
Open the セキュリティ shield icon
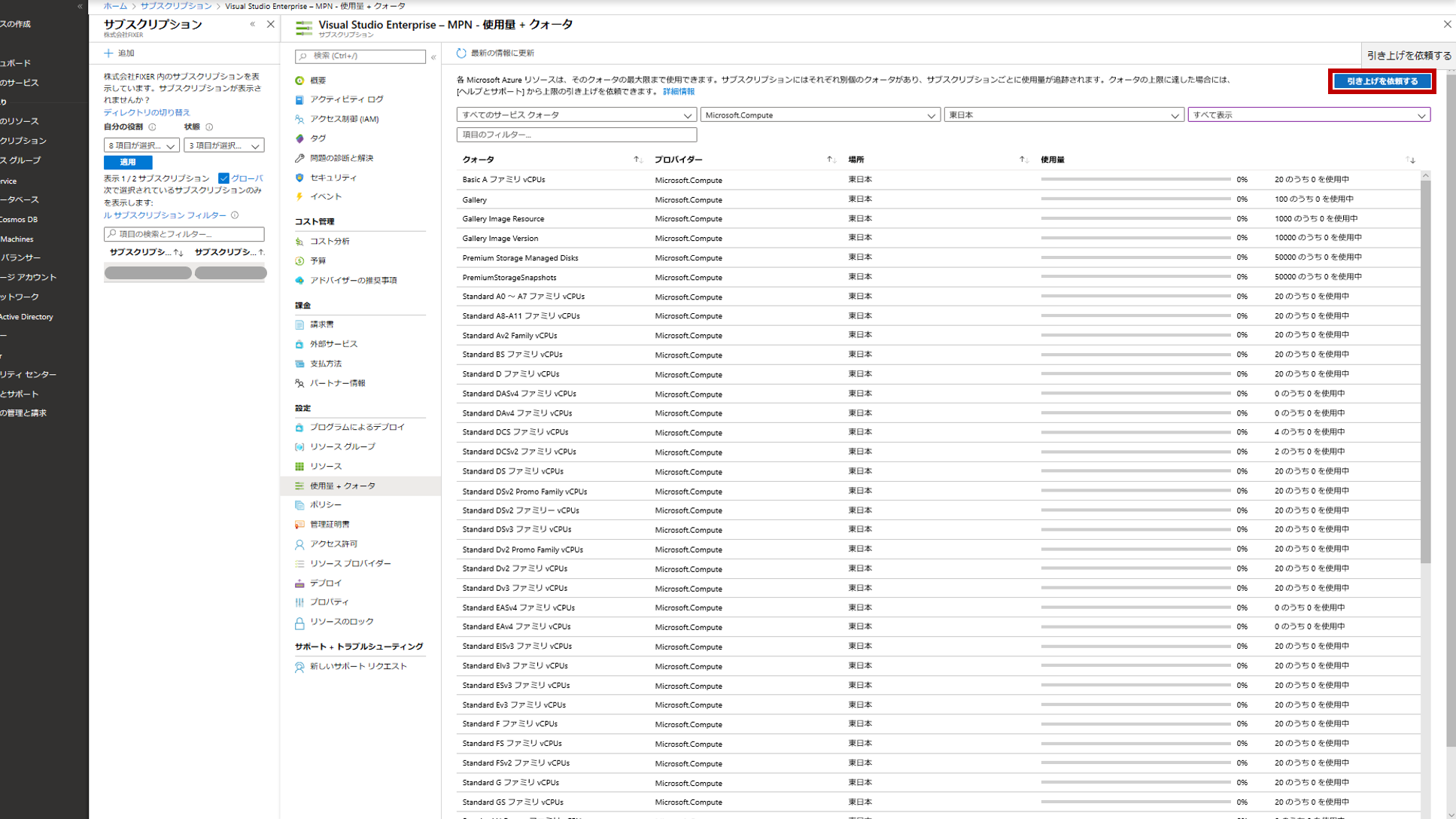pos(299,178)
